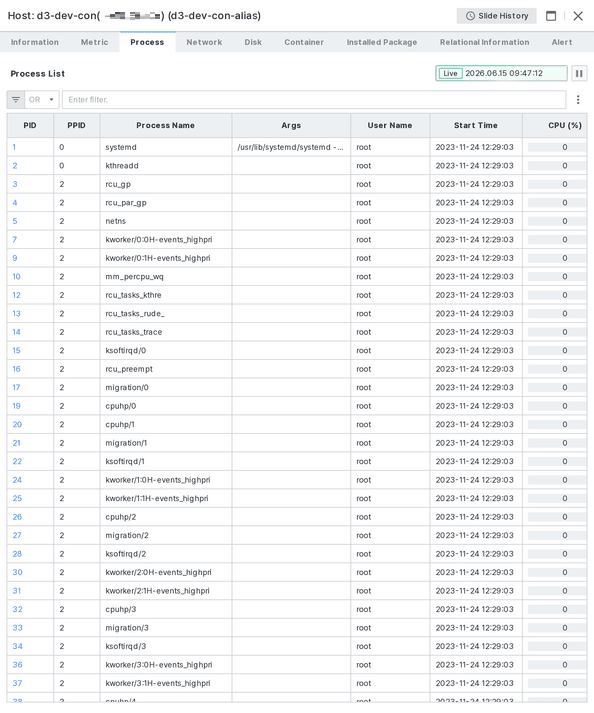Switch to the Network tab
Screen dimensions: 594x713
(x=204, y=42)
